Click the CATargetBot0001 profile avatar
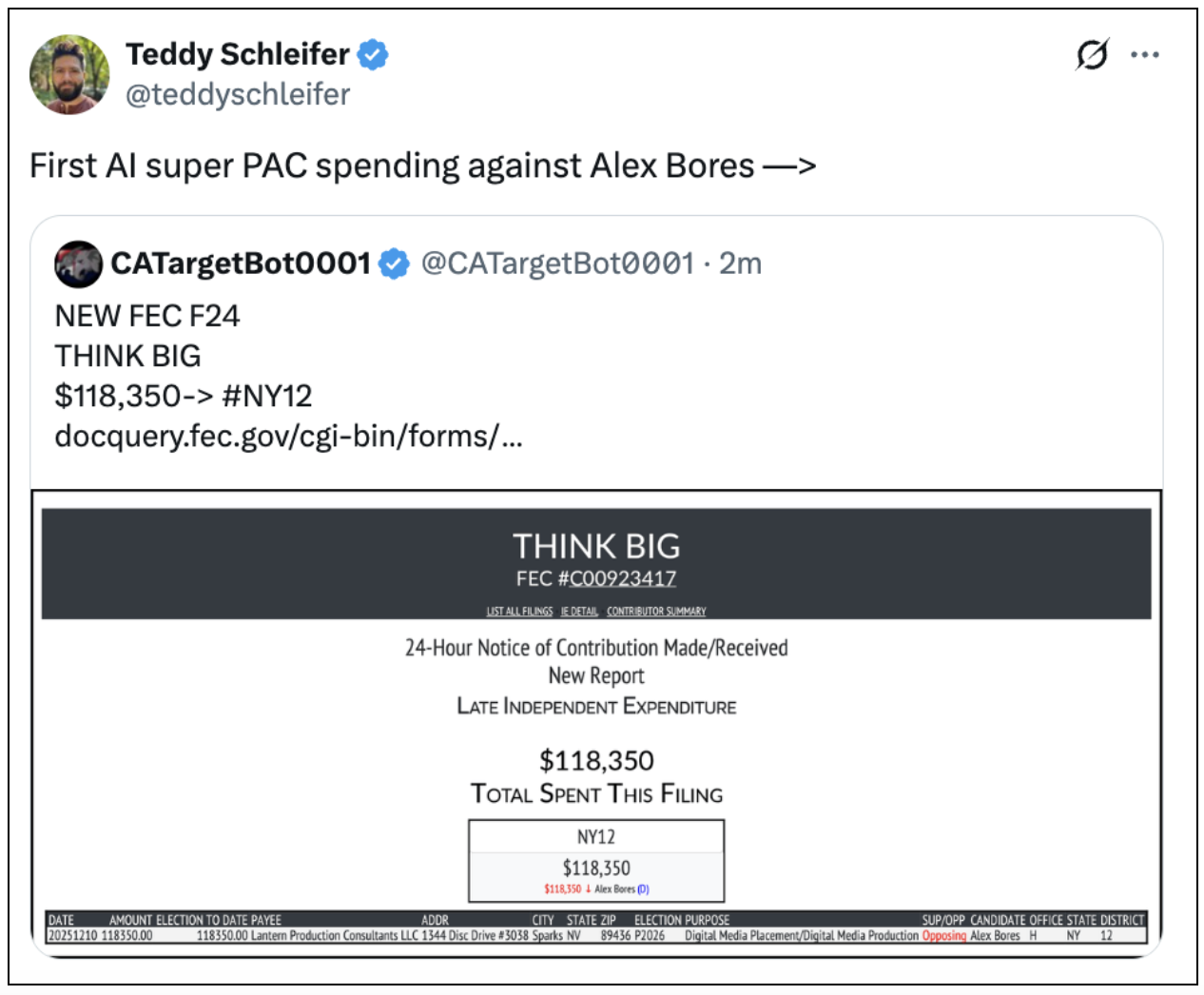 point(78,264)
